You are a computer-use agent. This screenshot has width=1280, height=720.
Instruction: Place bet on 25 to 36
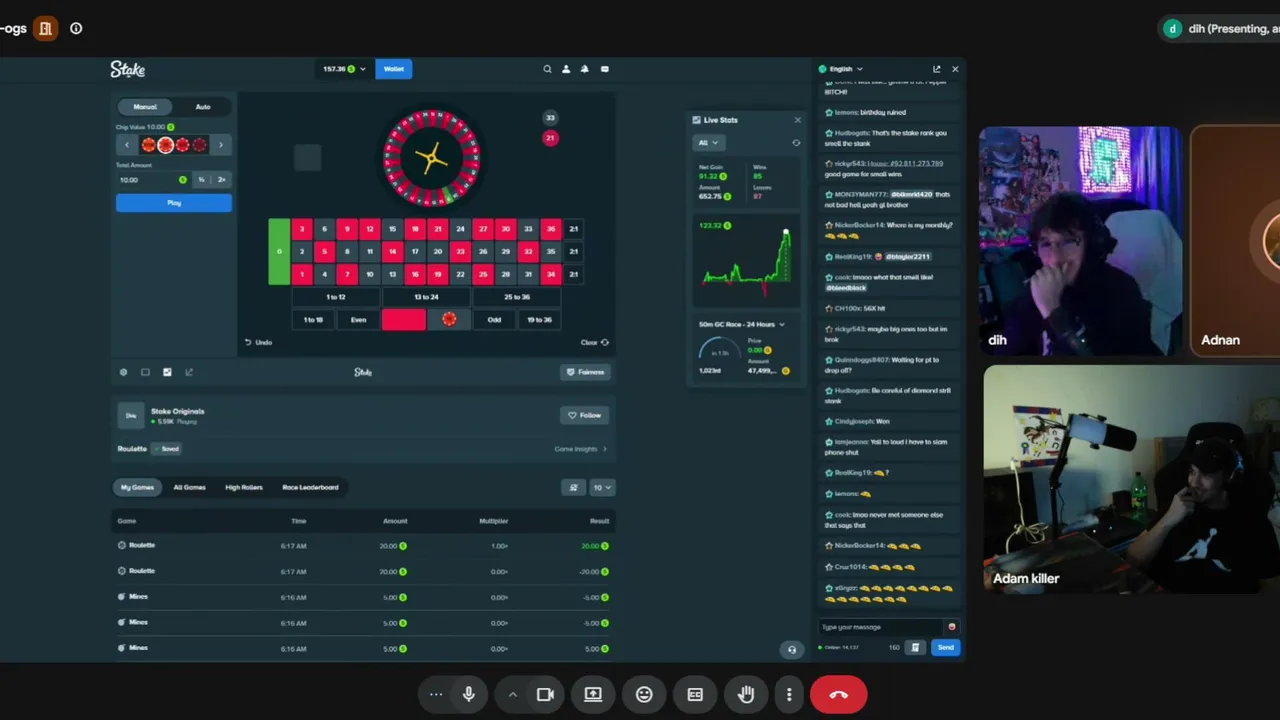[x=517, y=297]
